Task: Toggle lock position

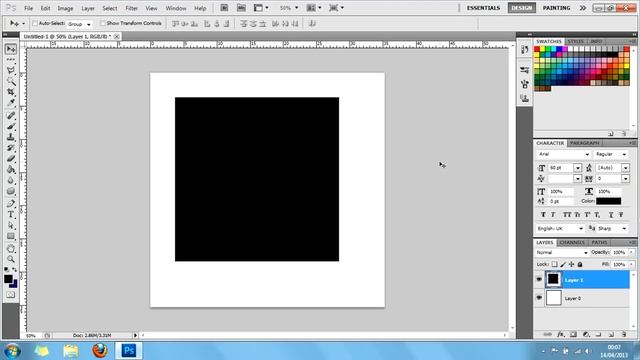Action: [x=571, y=264]
